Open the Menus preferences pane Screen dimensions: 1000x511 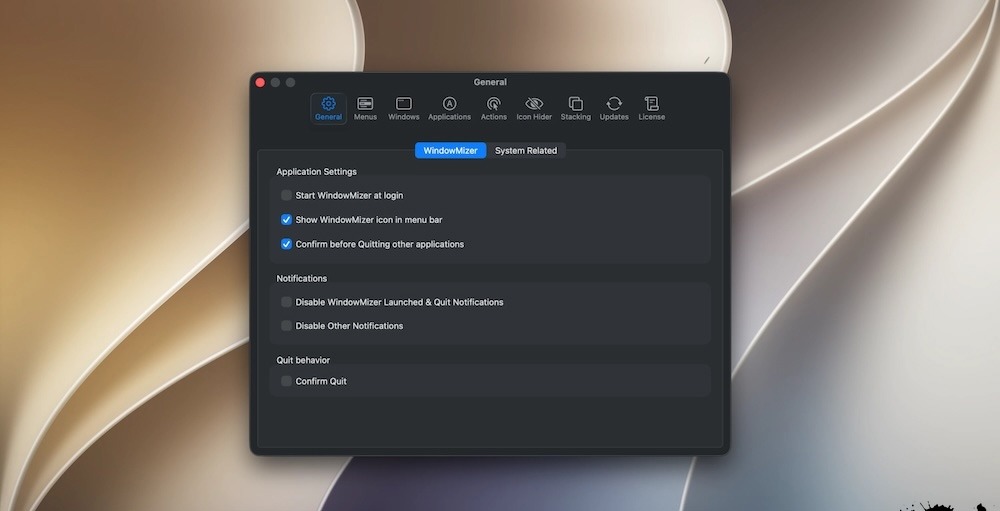[x=365, y=108]
